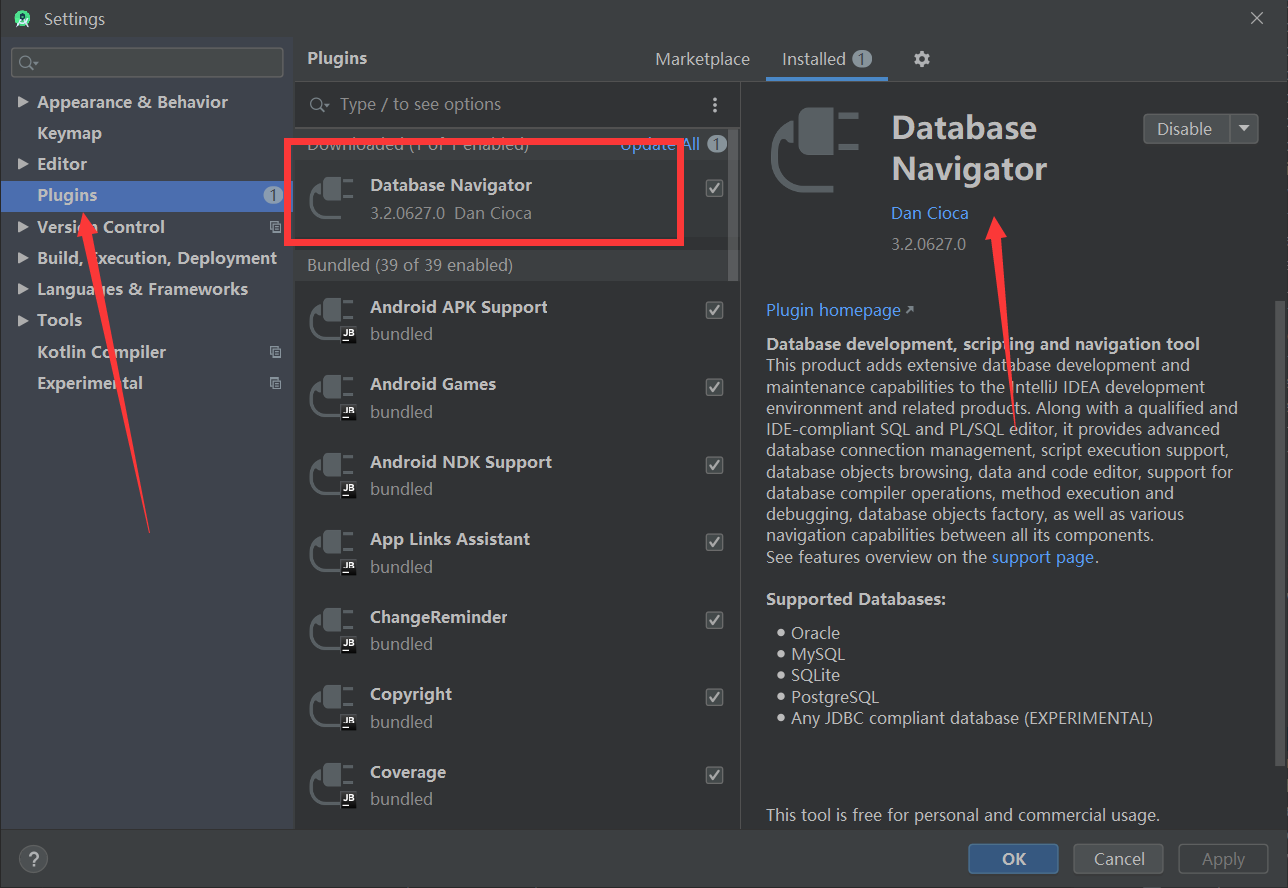Viewport: 1288px width, 888px height.
Task: Disable the Database Navigator plugin
Action: [x=1187, y=129]
